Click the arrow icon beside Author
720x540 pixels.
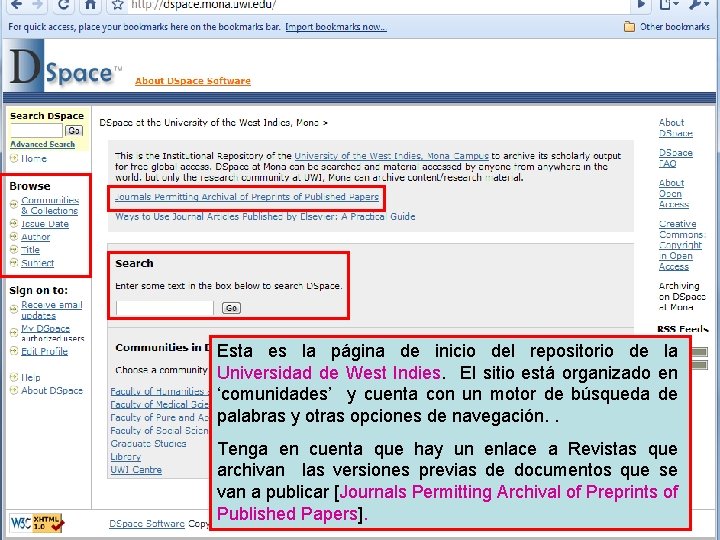tap(14, 236)
